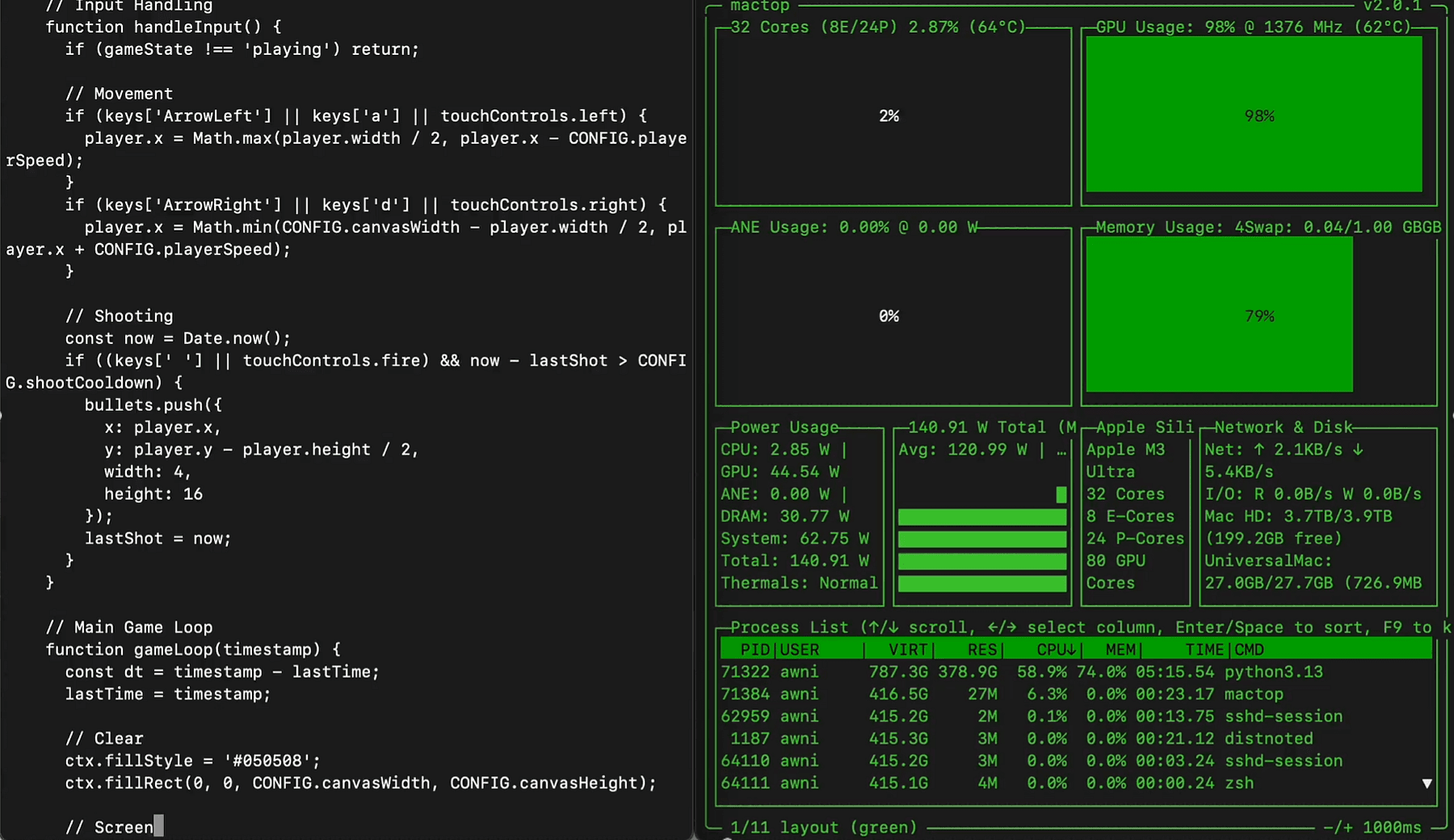Click the 2% label in the CPU cores panel

889,116
